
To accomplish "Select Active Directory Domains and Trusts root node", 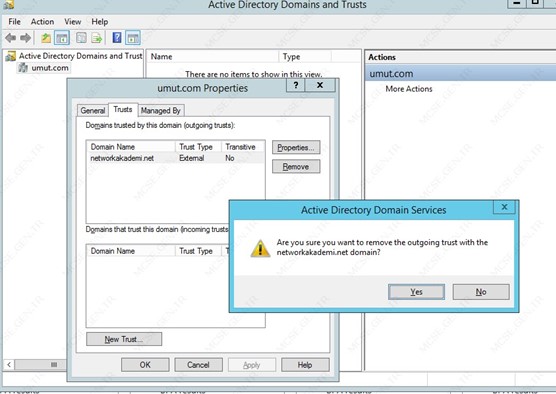I will [80, 56].
